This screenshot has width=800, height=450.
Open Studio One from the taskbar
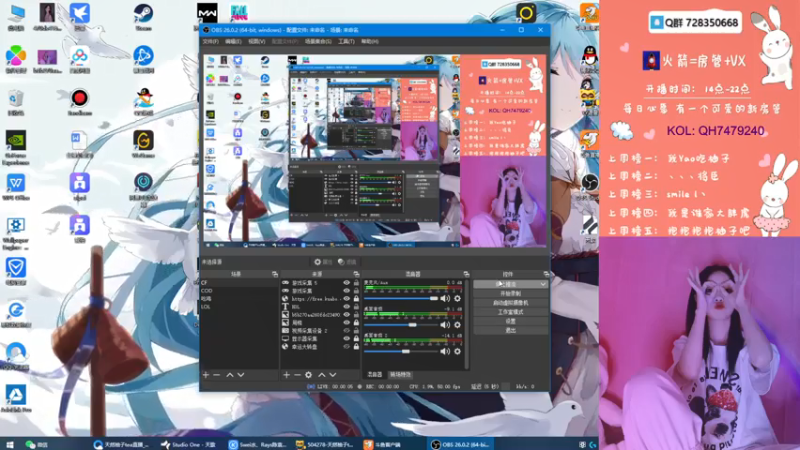pos(188,444)
